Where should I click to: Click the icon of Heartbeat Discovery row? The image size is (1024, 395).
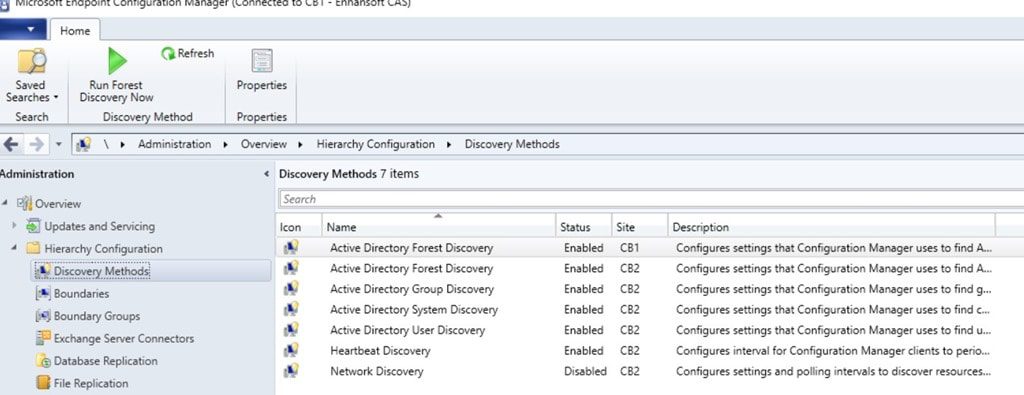coord(291,351)
